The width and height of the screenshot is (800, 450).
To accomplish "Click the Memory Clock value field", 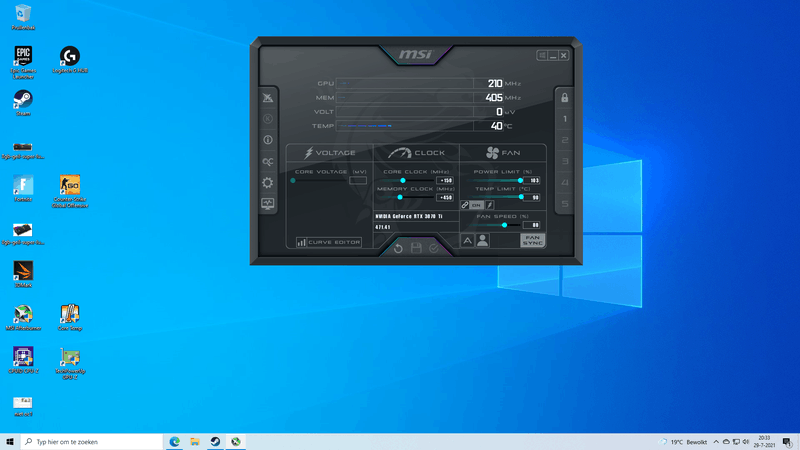I will pos(445,197).
